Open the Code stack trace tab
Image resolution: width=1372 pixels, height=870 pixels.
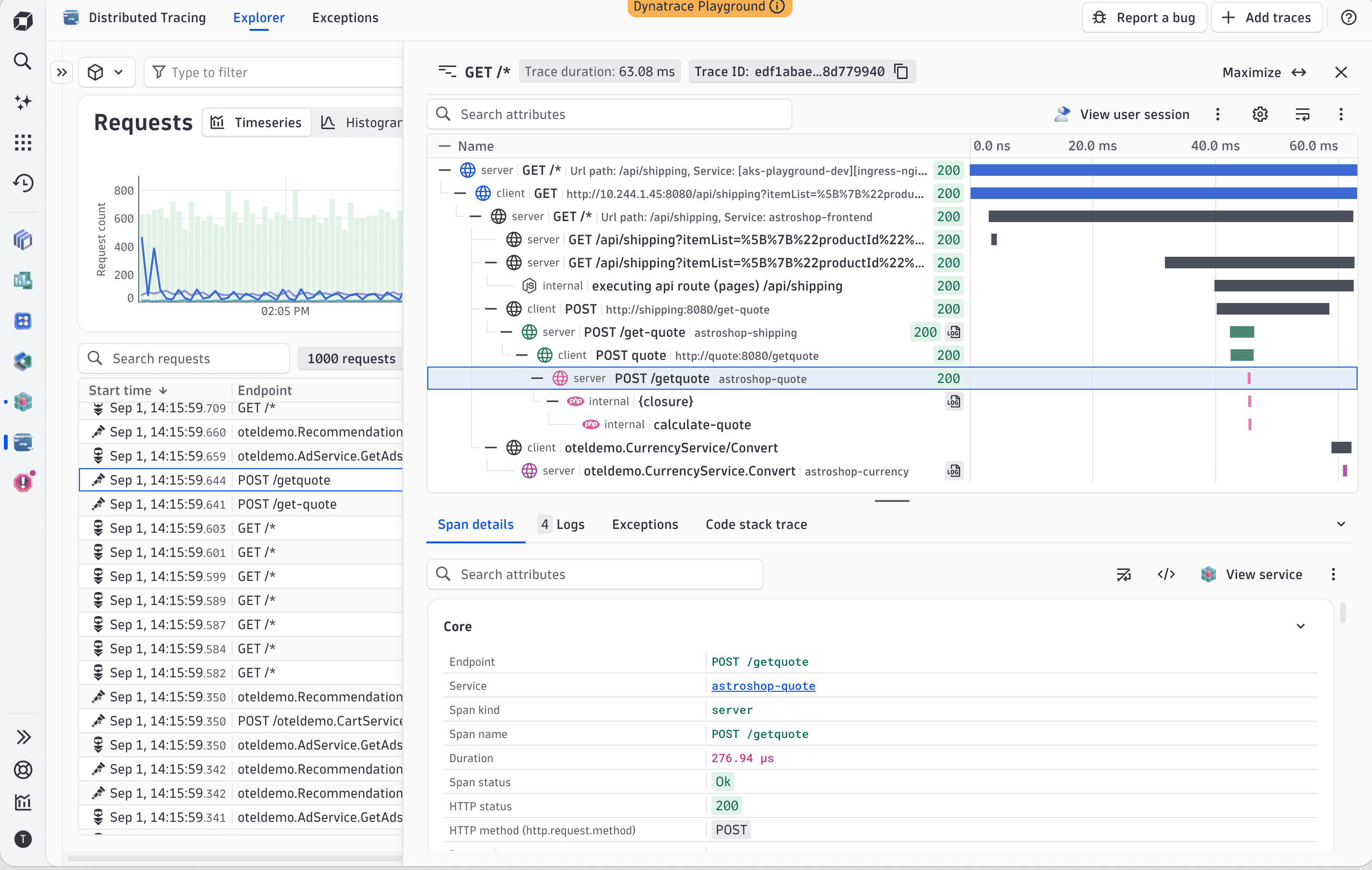756,524
